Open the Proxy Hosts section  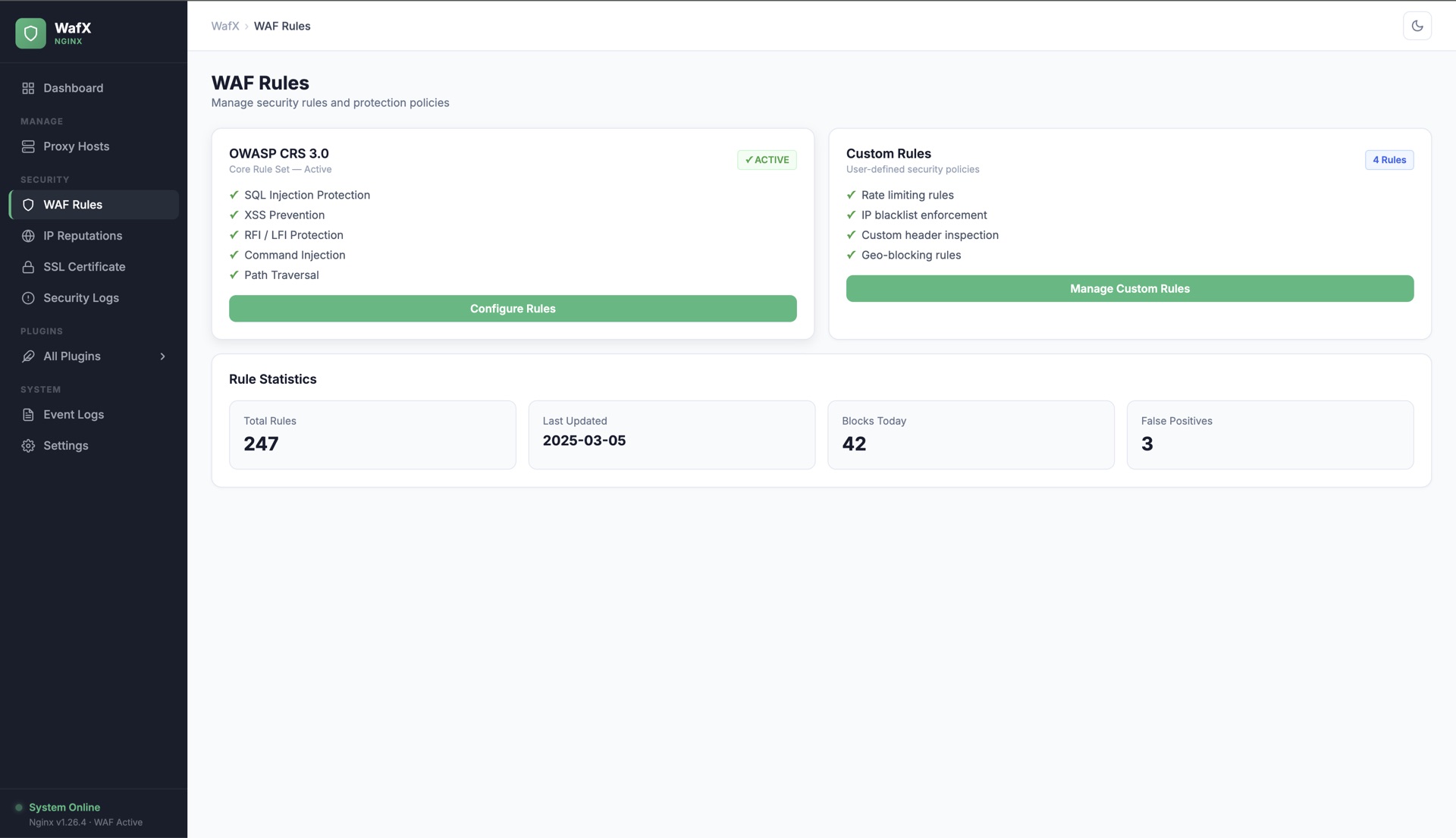coord(76,146)
